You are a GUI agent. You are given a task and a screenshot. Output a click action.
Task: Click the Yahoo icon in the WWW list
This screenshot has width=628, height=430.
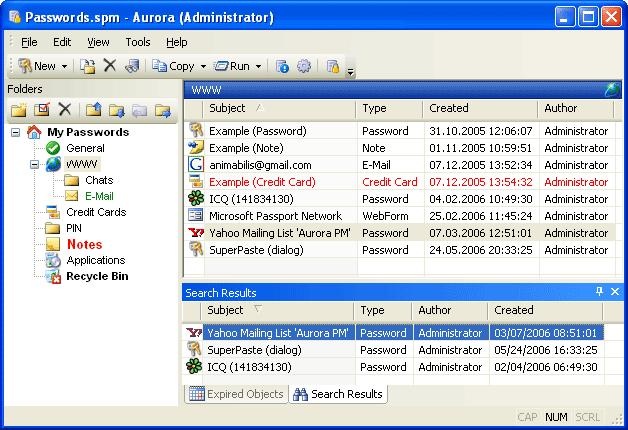196,233
